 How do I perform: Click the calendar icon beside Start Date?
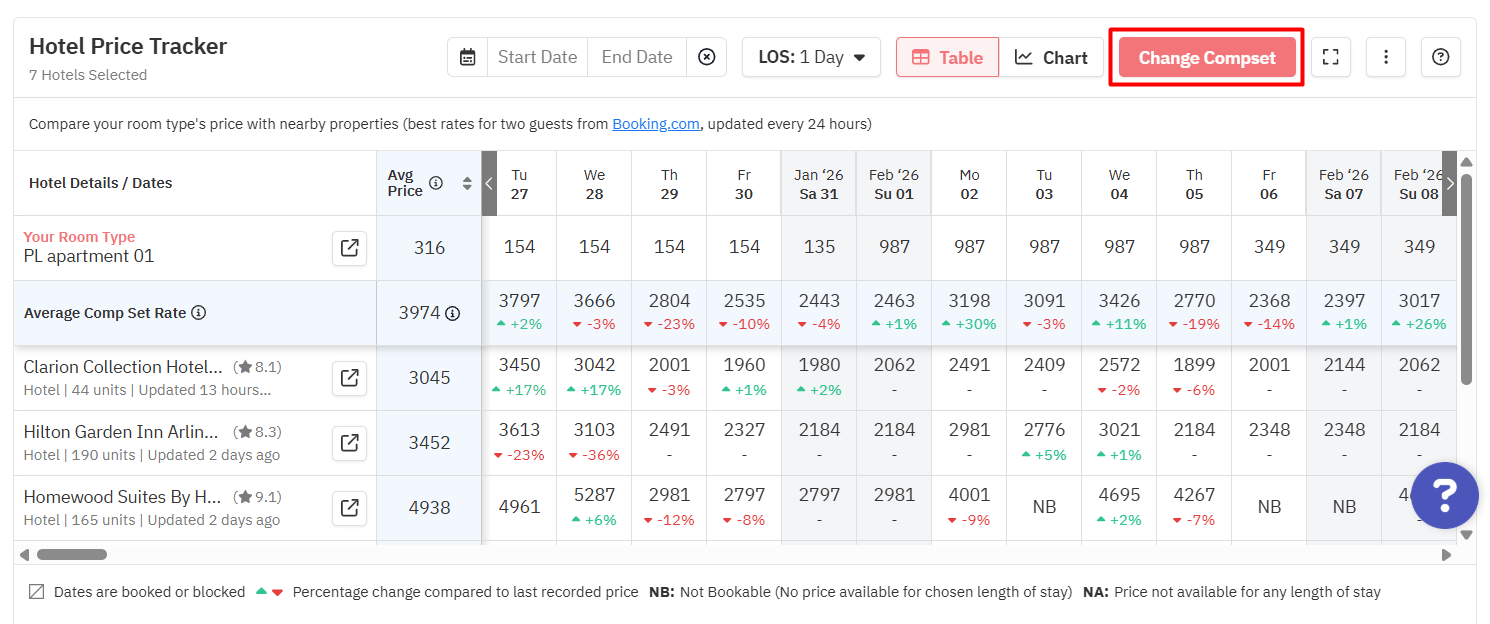pyautogui.click(x=467, y=57)
